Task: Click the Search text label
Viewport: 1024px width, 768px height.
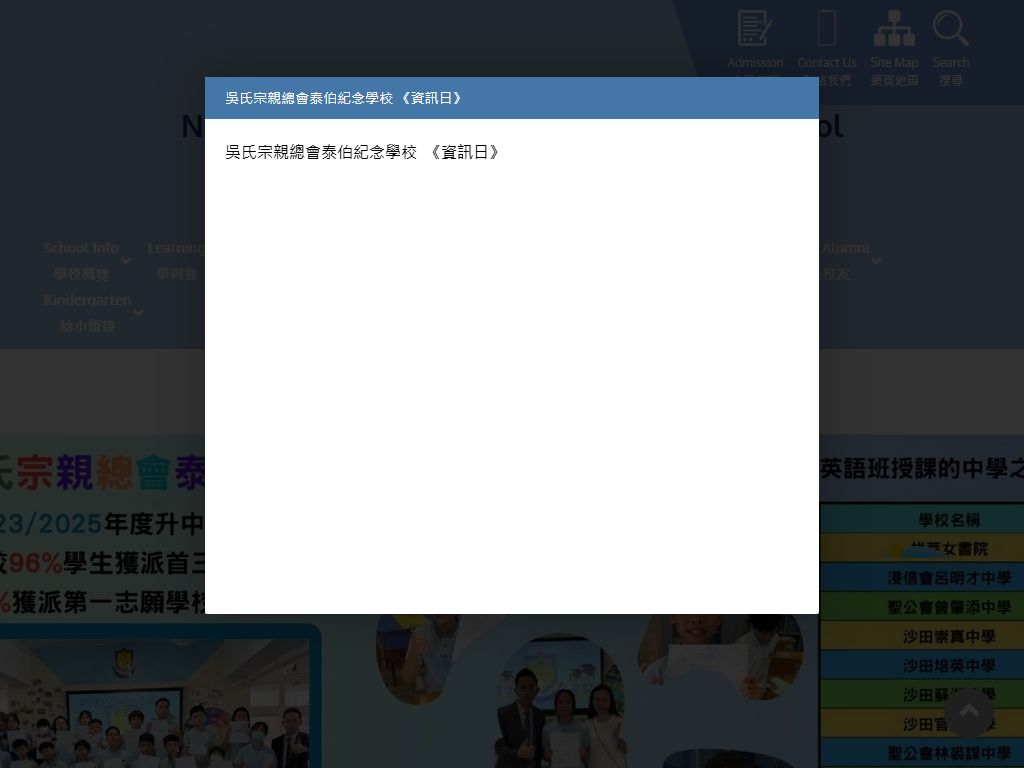Action: pos(950,63)
